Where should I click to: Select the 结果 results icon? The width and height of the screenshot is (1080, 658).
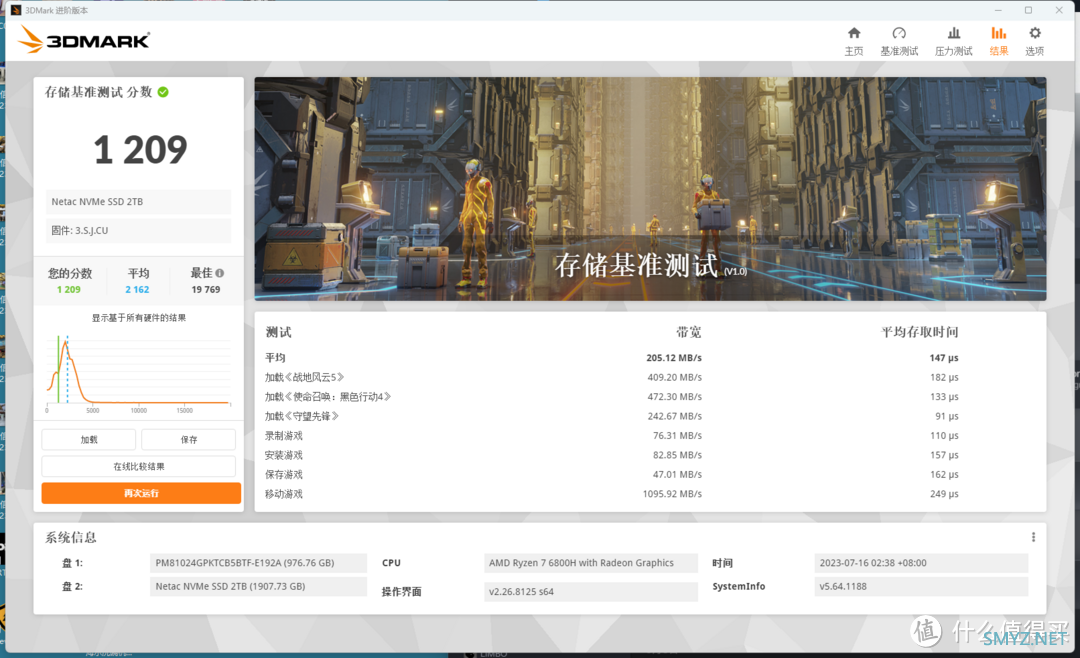pyautogui.click(x=999, y=33)
